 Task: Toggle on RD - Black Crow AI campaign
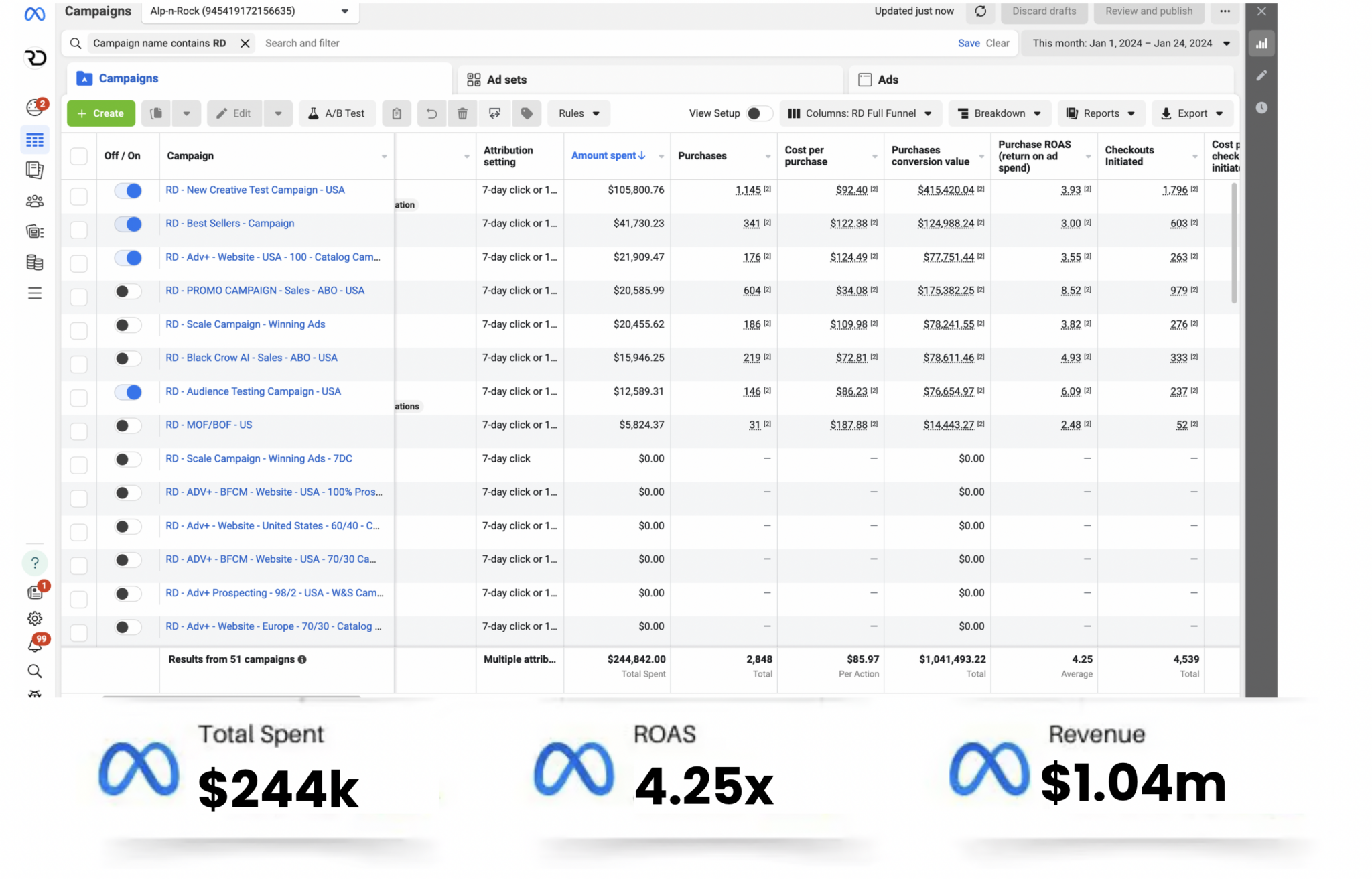click(128, 358)
